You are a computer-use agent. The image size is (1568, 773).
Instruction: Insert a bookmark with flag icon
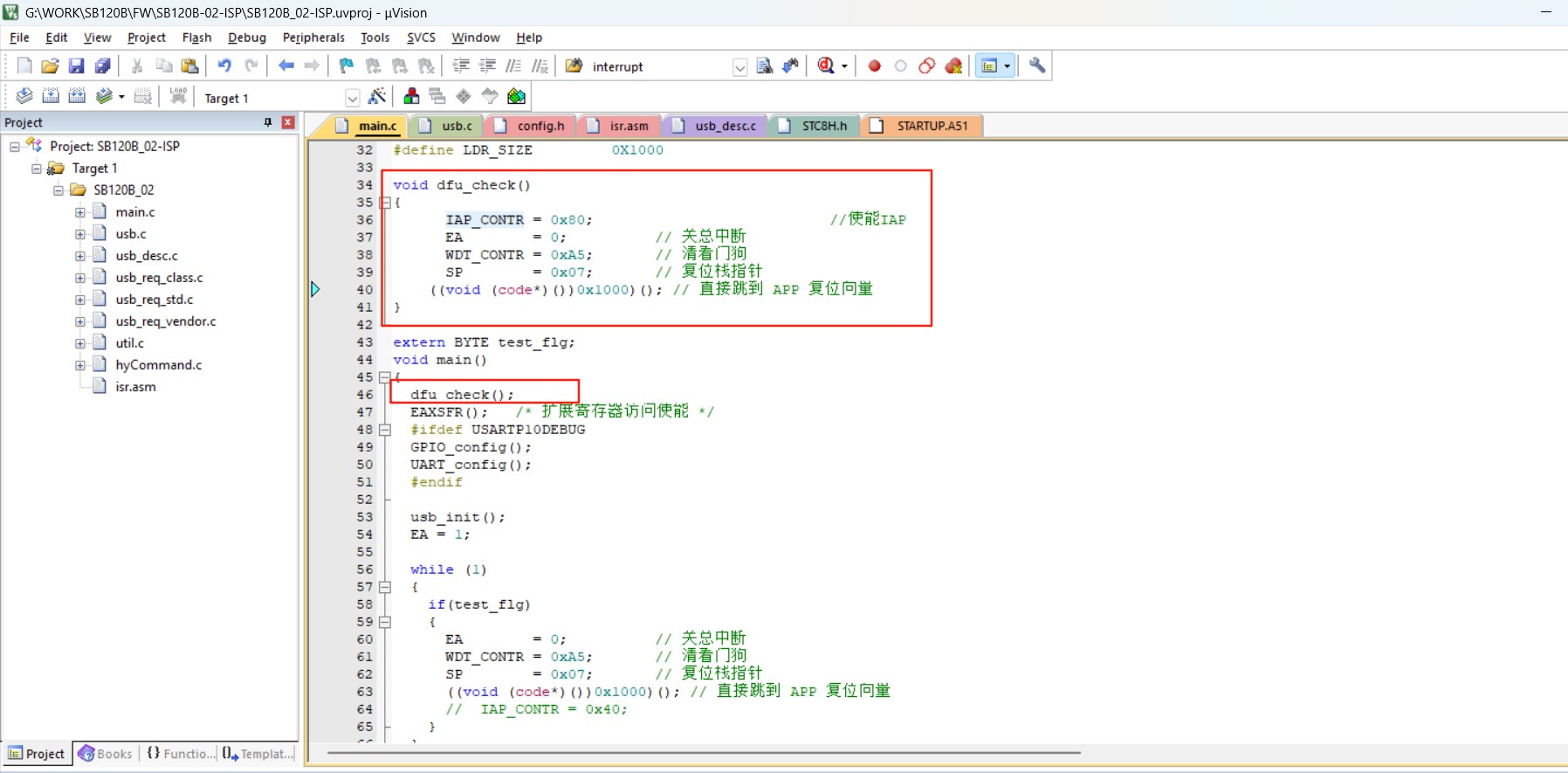[x=347, y=66]
